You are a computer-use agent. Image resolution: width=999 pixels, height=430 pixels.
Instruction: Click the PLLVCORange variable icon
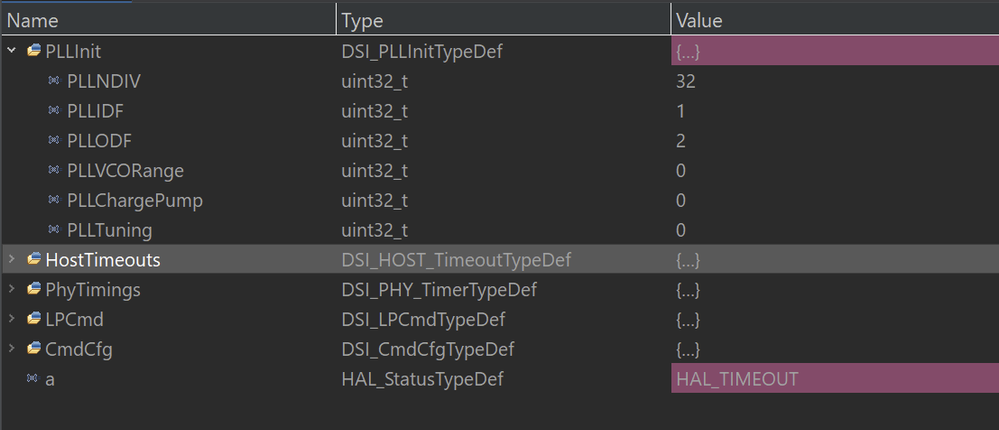point(54,171)
